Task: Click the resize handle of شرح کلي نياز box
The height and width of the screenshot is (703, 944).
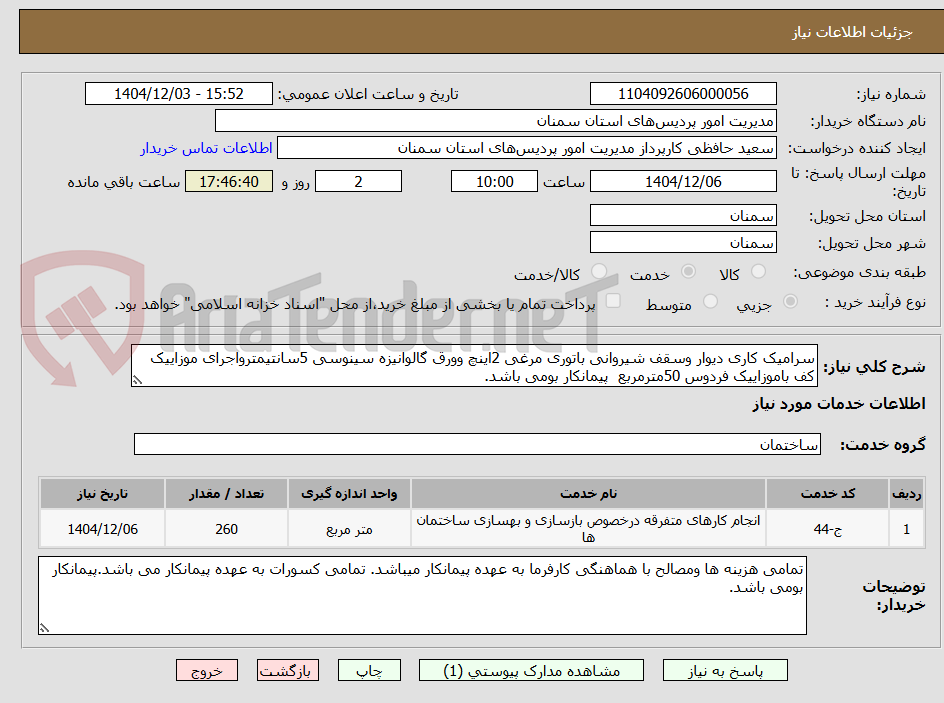Action: click(x=138, y=380)
